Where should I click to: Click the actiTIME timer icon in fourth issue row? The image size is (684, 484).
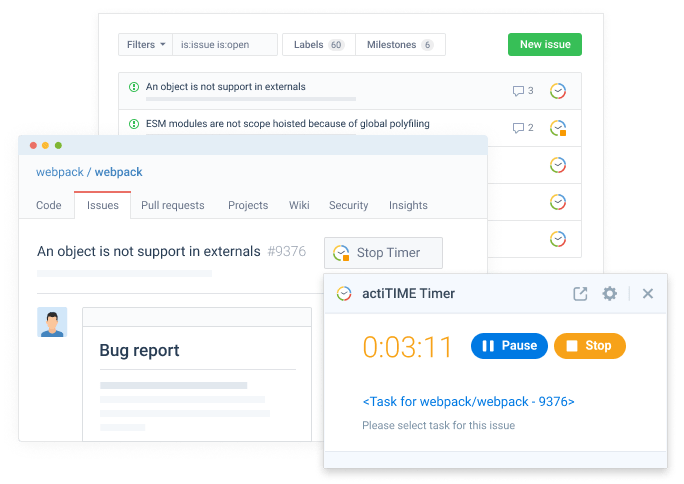click(x=557, y=202)
